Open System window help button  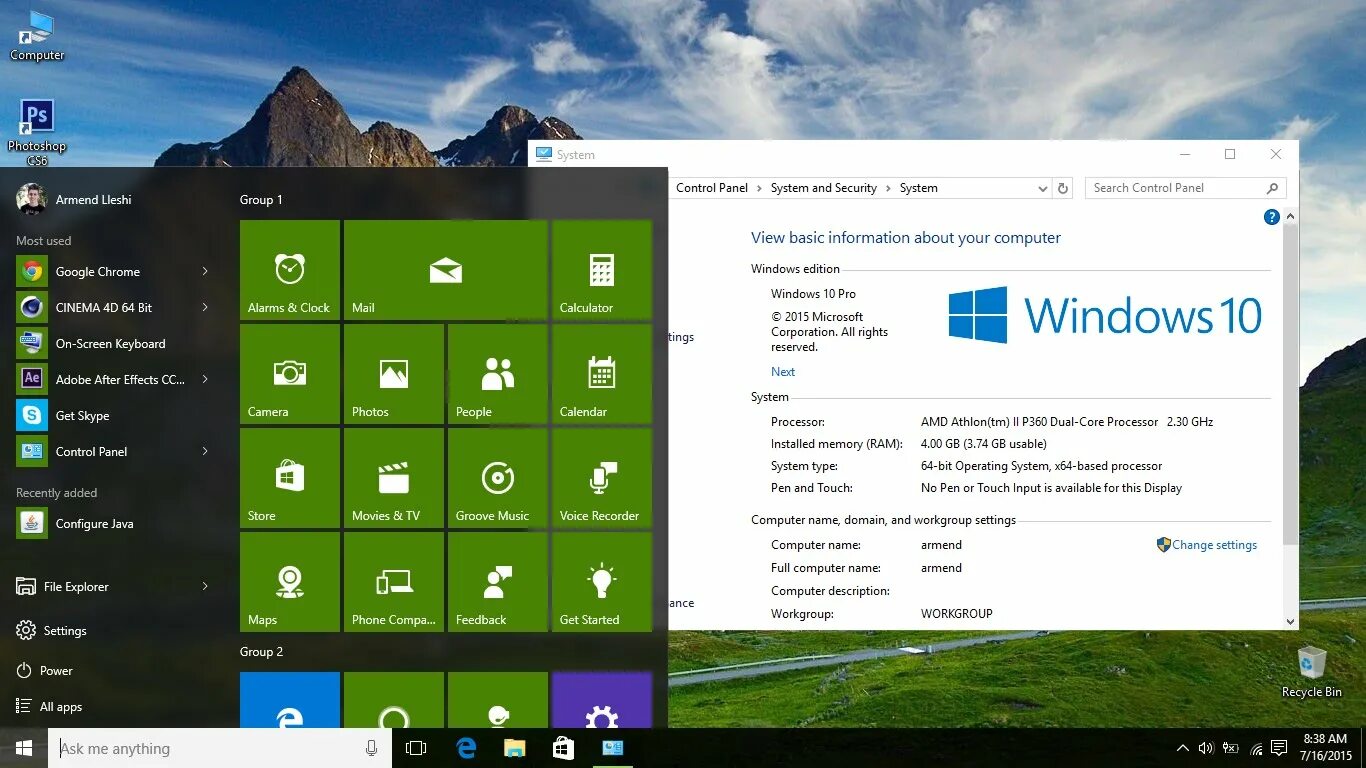point(1271,217)
